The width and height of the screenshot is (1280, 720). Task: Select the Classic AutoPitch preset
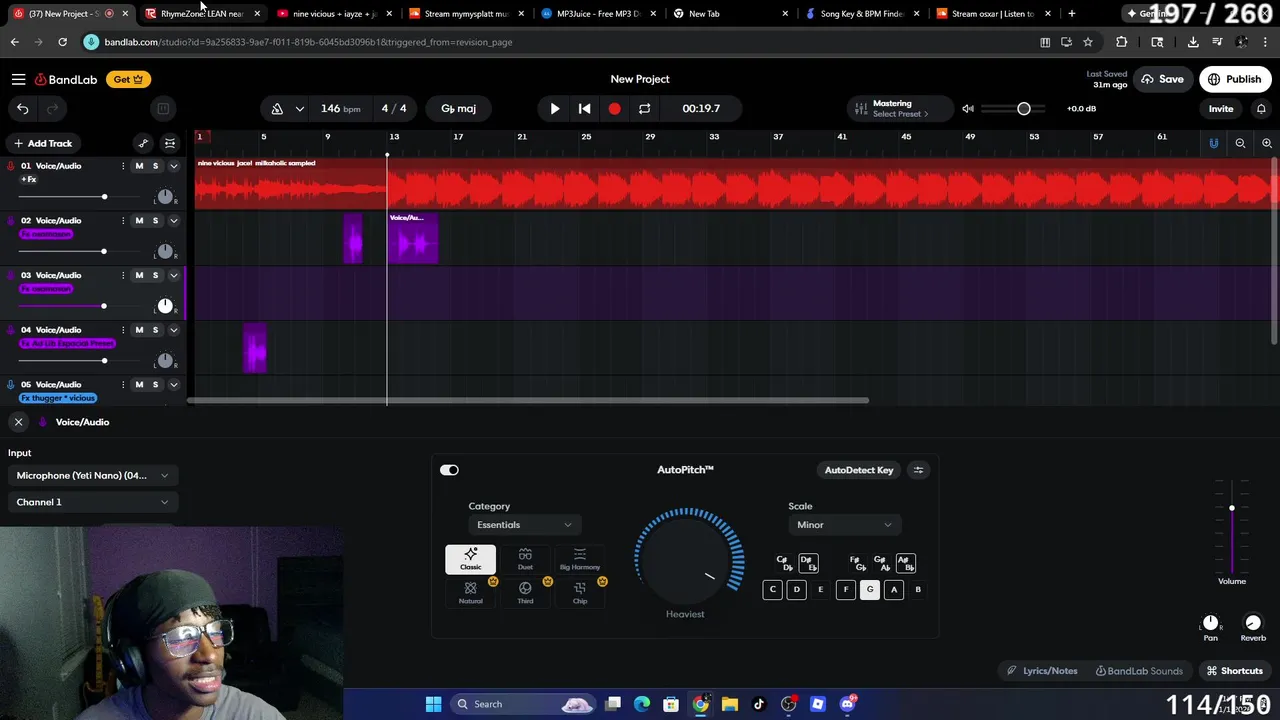(x=470, y=560)
